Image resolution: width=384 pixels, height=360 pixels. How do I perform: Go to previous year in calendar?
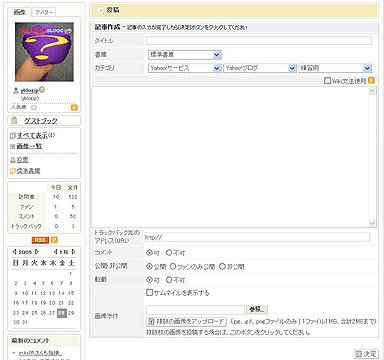[x=14, y=252]
